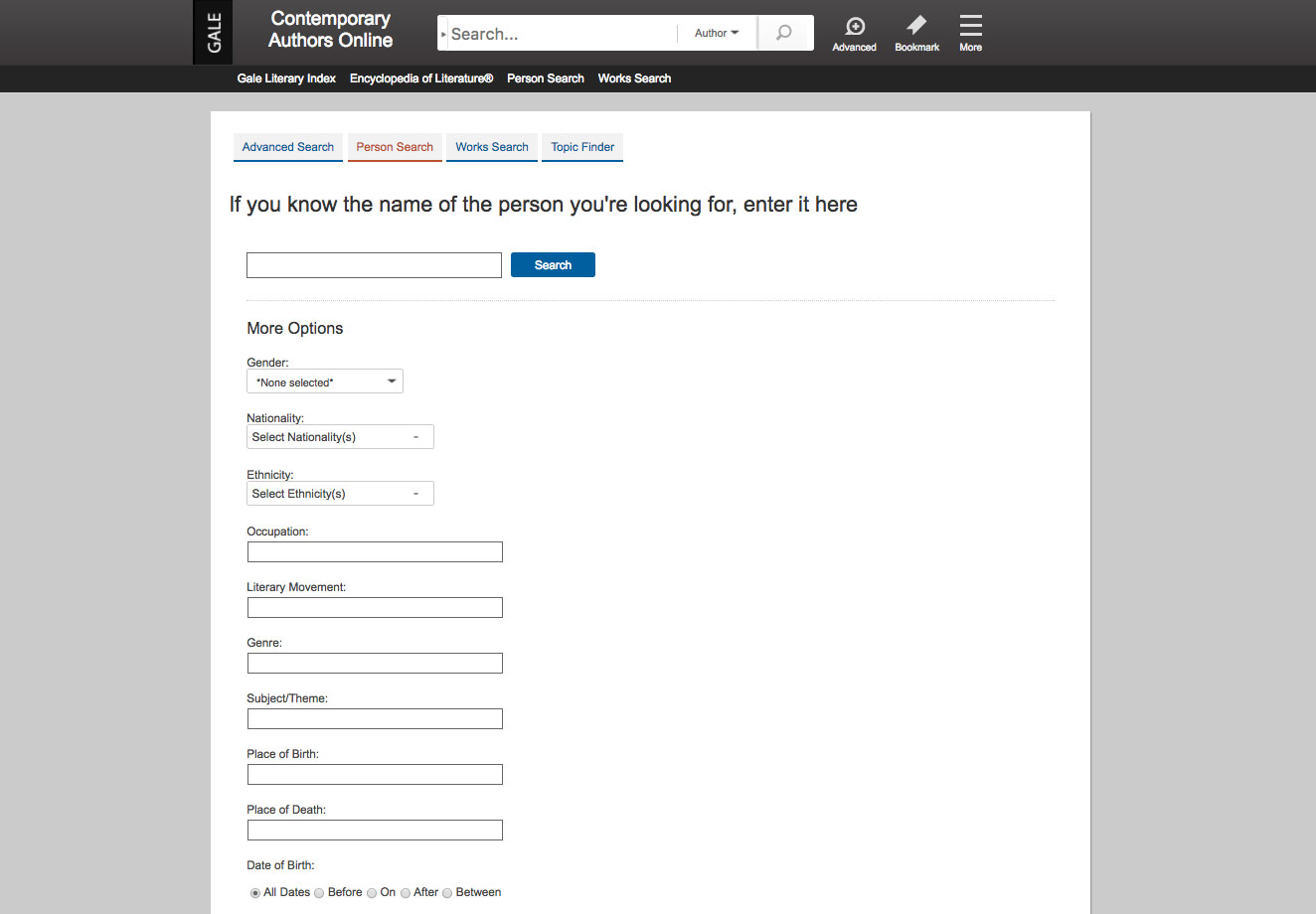1316x914 pixels.
Task: Open the Select Ethnicity(s) dropdown
Action: (x=340, y=494)
